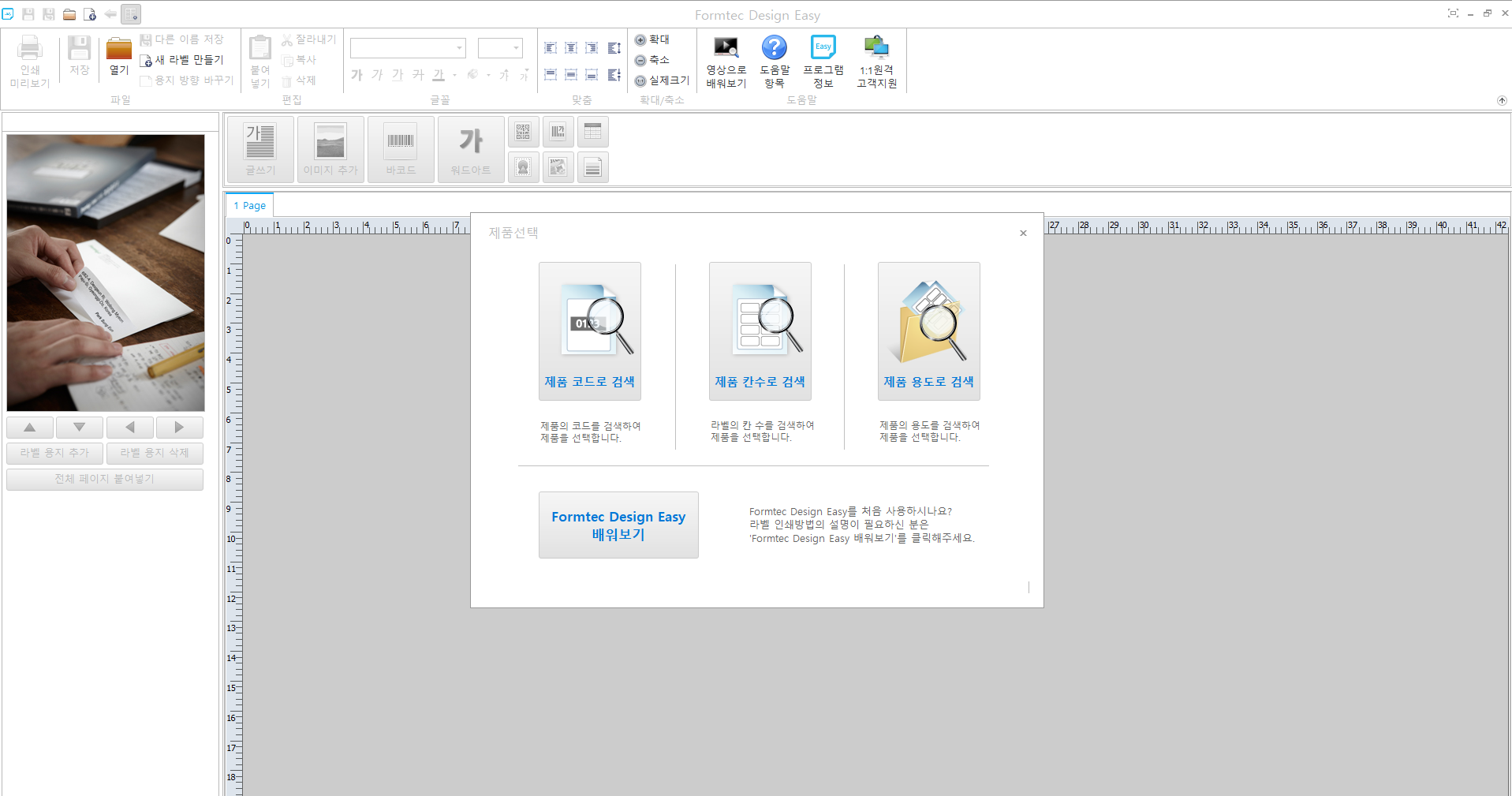Click the 바코드 tool
Image resolution: width=1512 pixels, height=796 pixels.
tap(401, 149)
